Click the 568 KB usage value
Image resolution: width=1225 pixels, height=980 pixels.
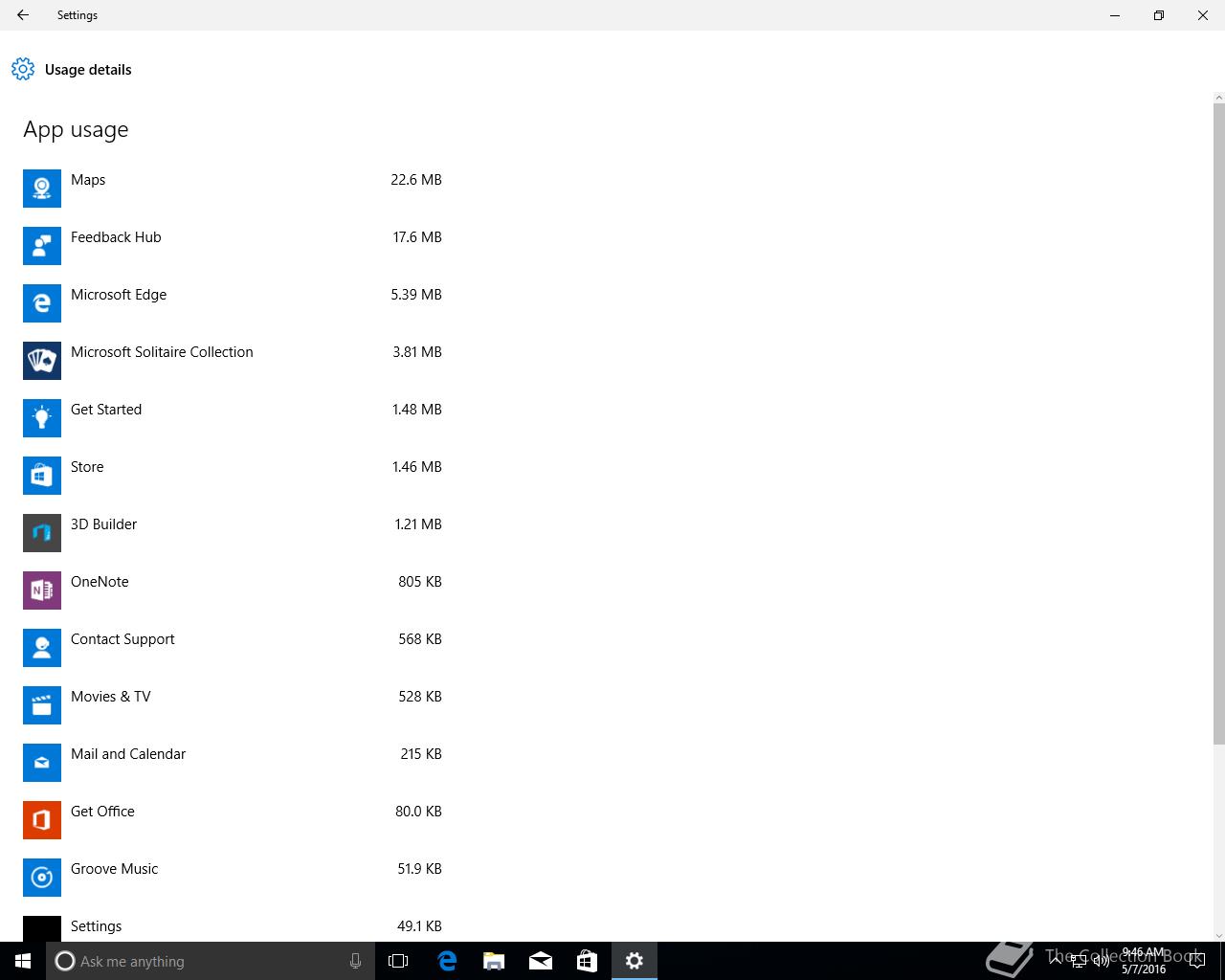click(420, 639)
